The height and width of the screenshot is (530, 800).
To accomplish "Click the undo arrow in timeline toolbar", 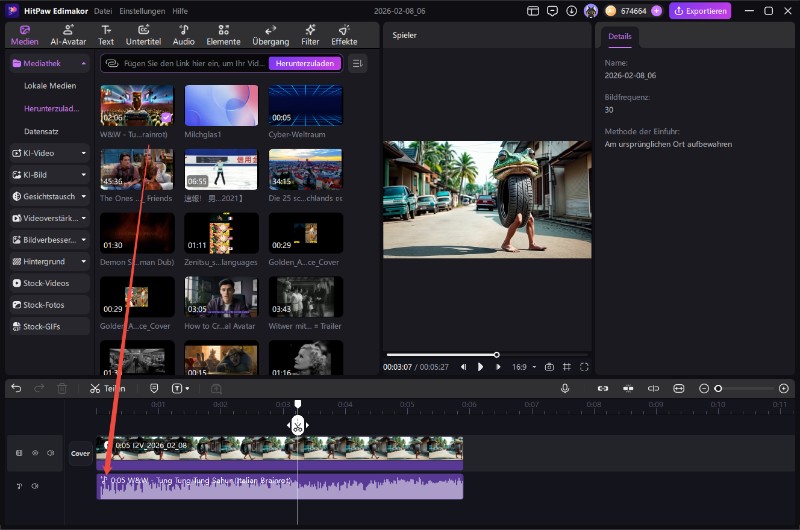I will coord(16,388).
